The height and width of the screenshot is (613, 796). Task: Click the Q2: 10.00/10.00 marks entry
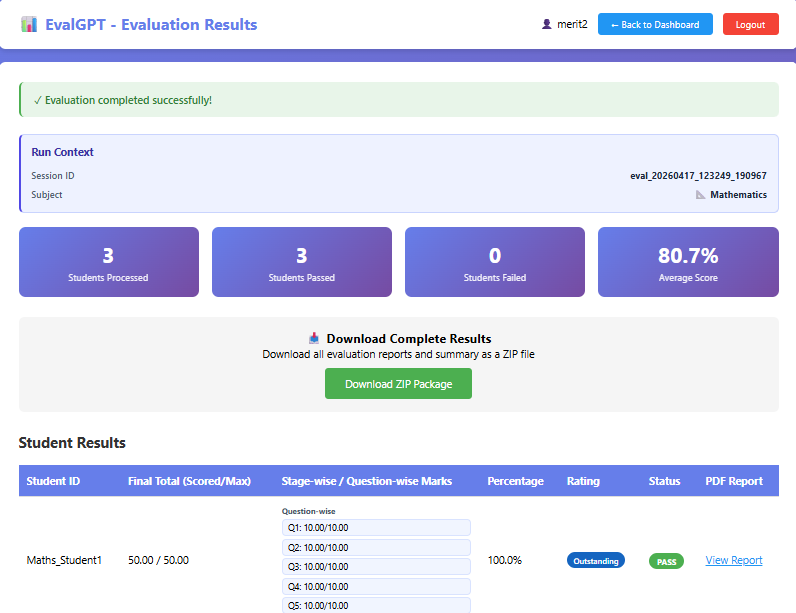tap(376, 548)
